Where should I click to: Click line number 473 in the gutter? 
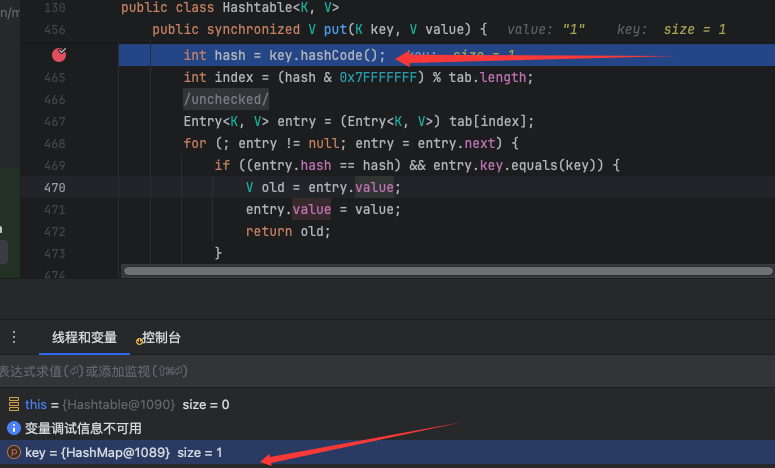tap(55, 254)
